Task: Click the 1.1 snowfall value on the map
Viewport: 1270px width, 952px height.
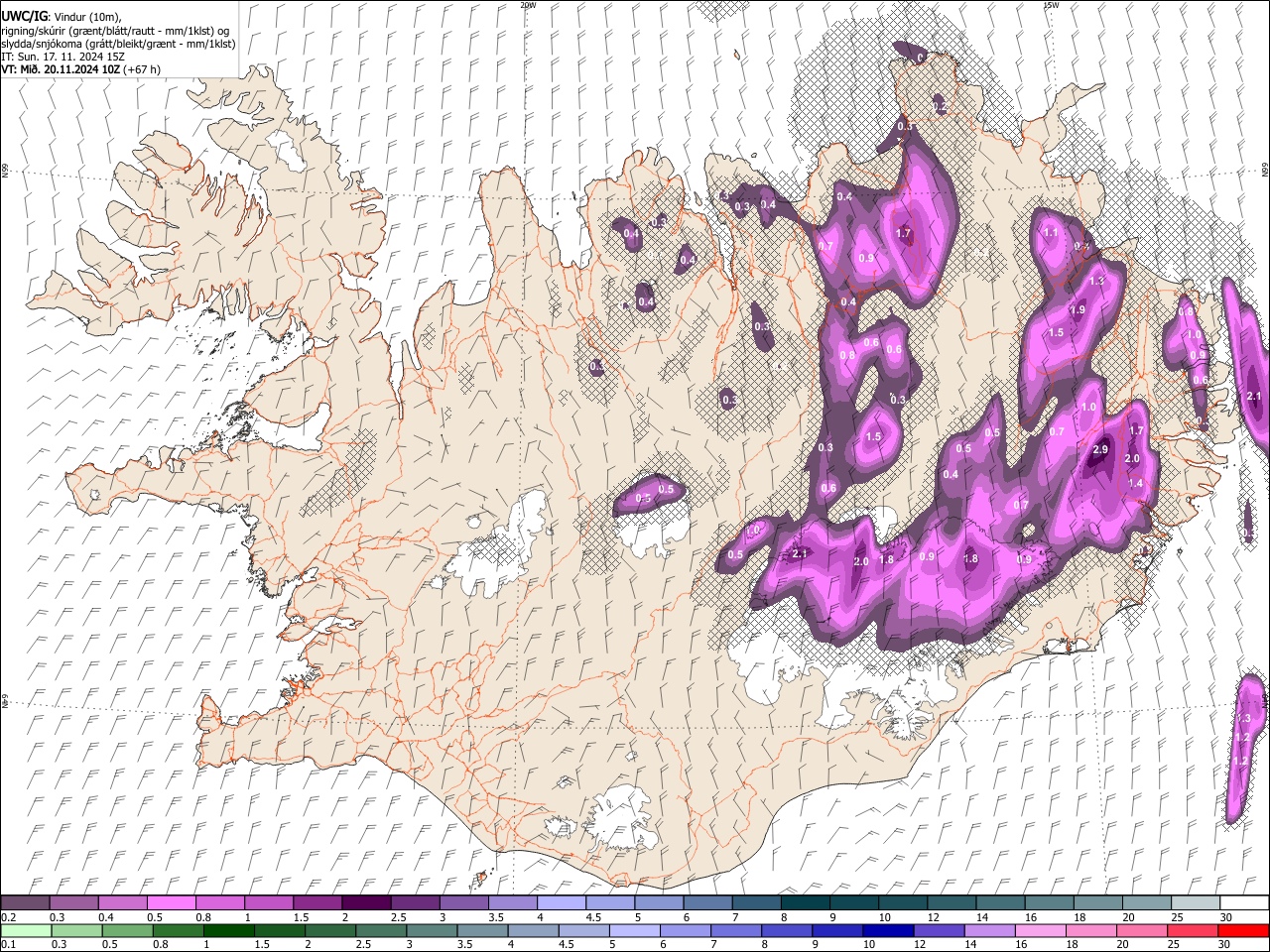Action: pos(1051,232)
